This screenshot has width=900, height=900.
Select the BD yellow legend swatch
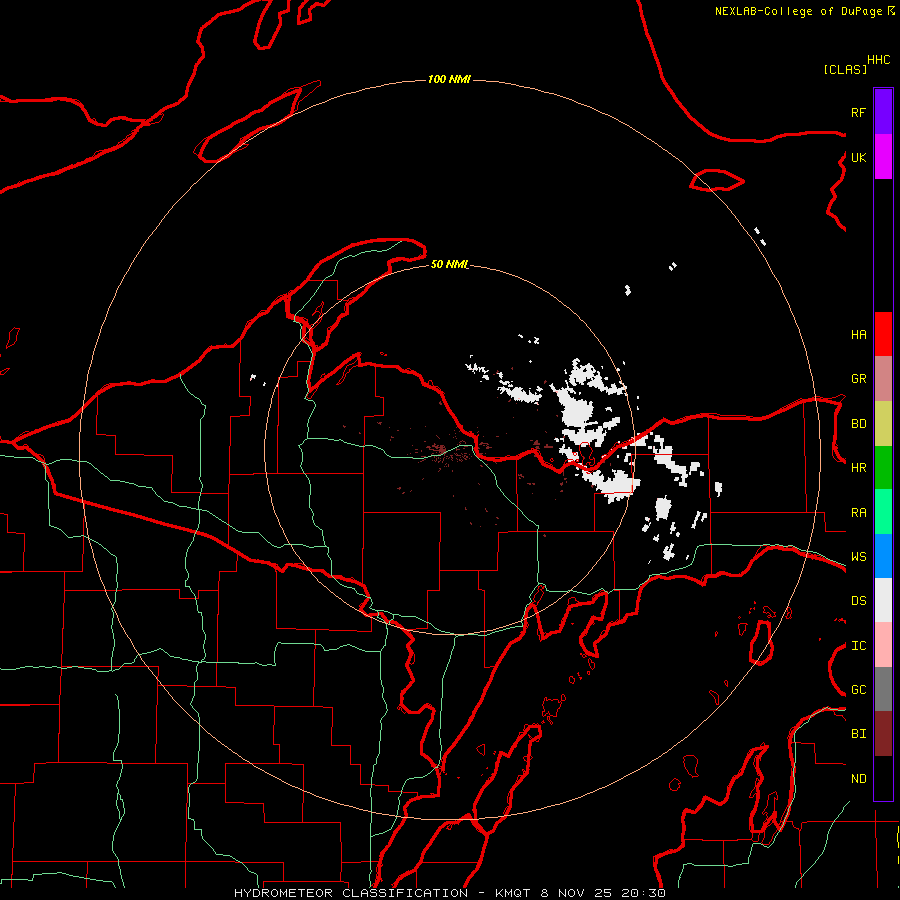point(883,424)
